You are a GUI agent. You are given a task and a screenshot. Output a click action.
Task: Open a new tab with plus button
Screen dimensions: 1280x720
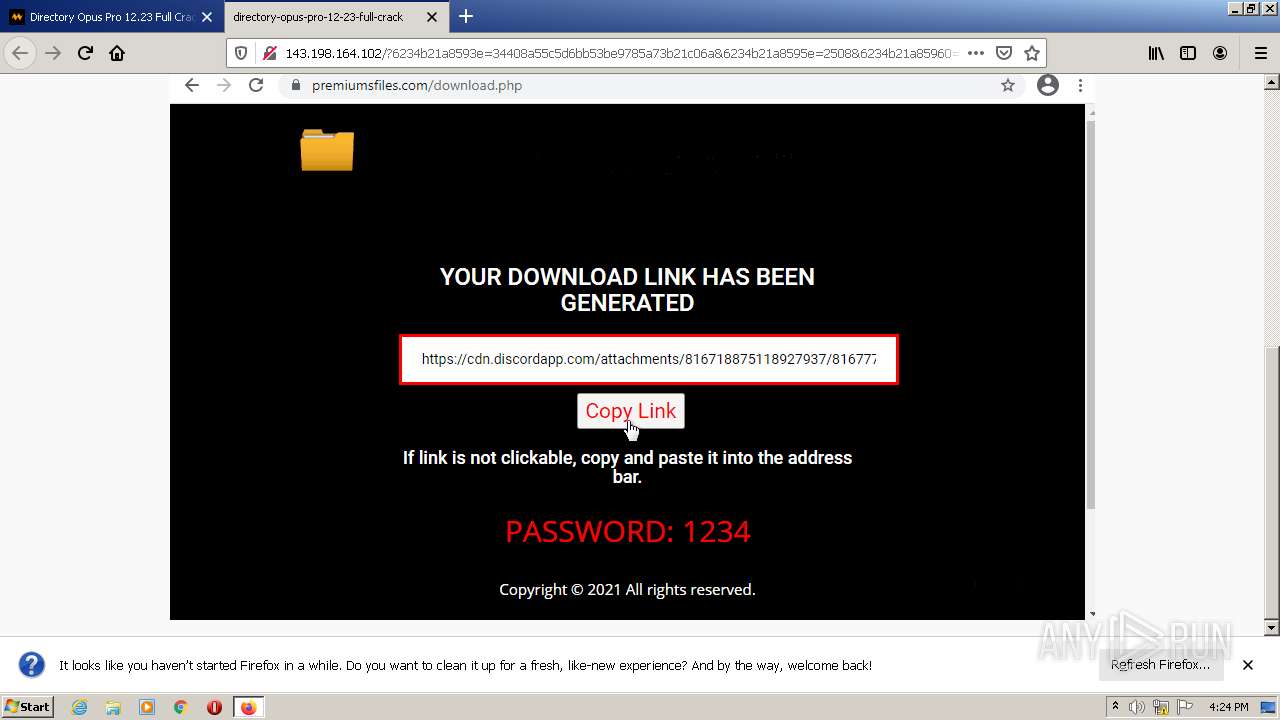tap(466, 16)
